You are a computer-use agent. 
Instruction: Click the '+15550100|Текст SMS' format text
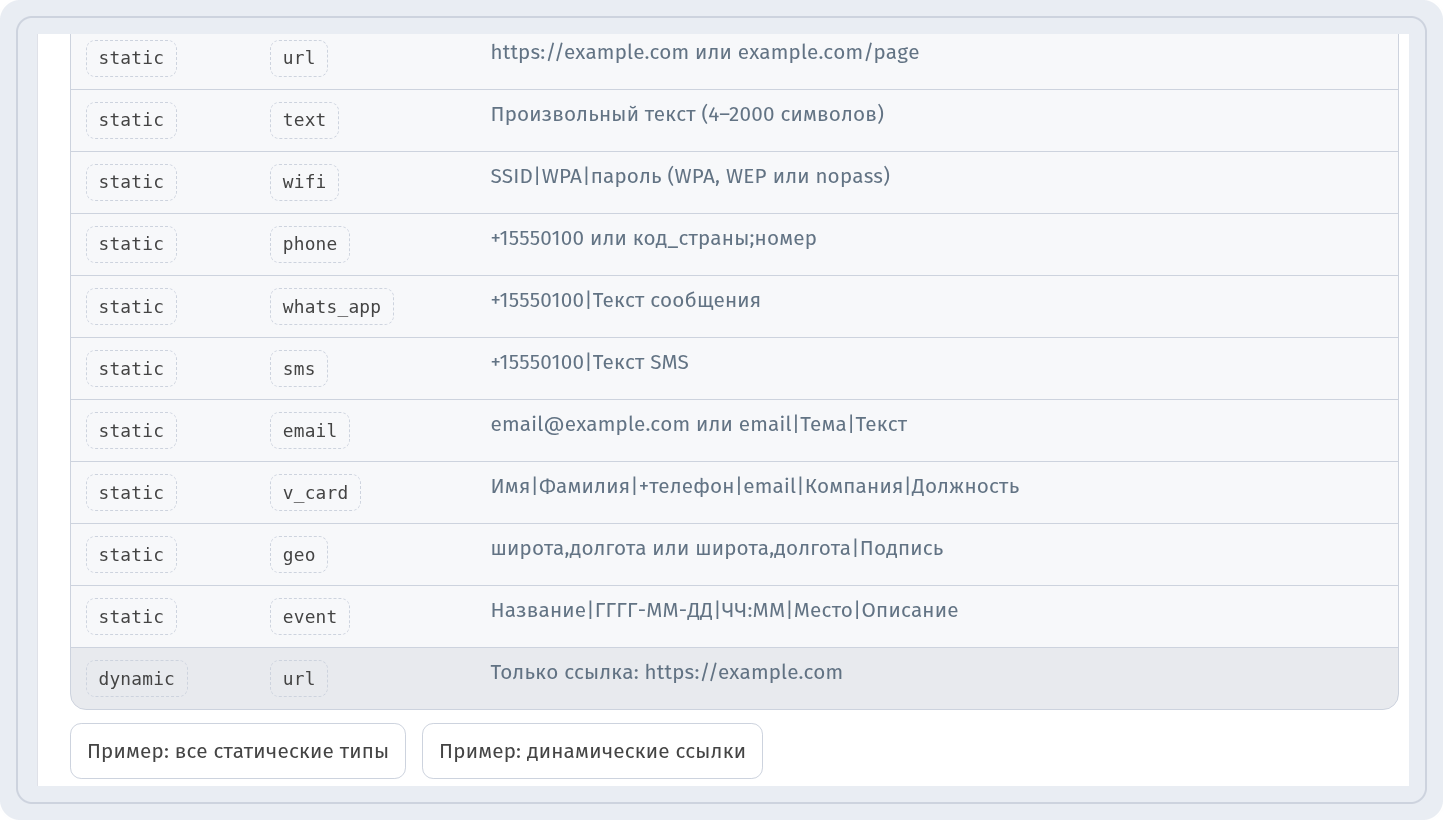(x=590, y=362)
